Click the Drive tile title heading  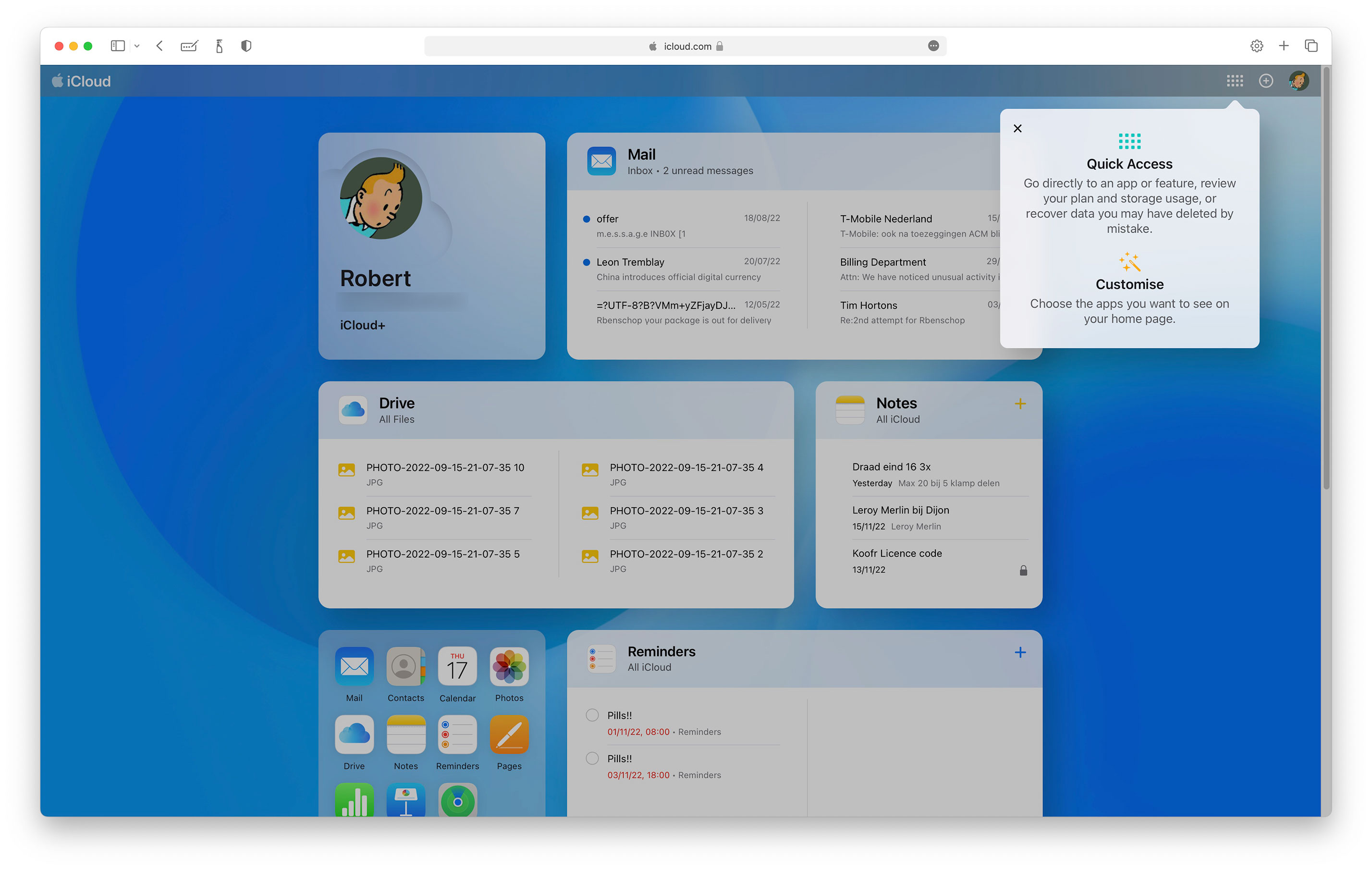pos(396,403)
